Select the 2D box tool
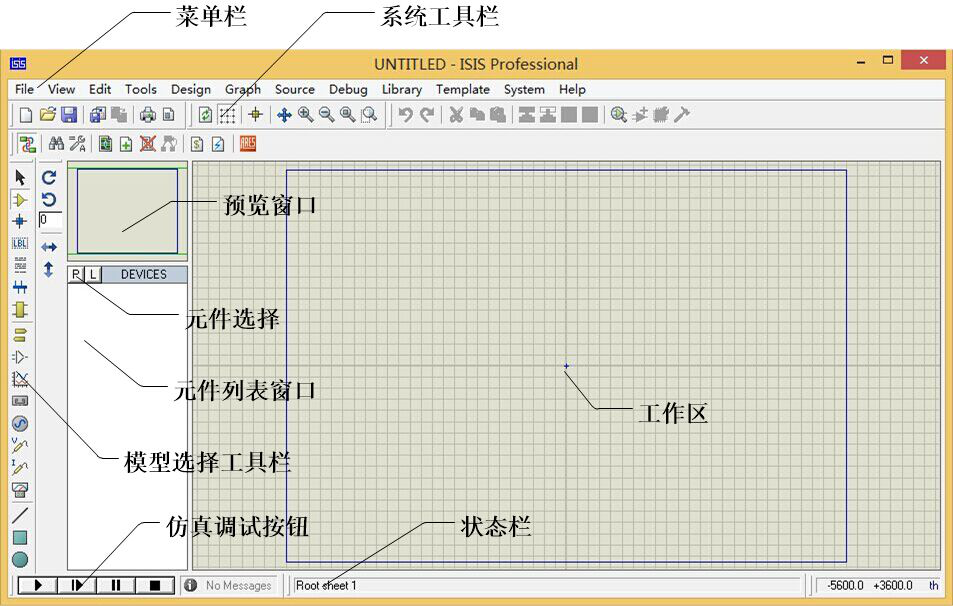Viewport: 953px width, 606px height. click(20, 537)
